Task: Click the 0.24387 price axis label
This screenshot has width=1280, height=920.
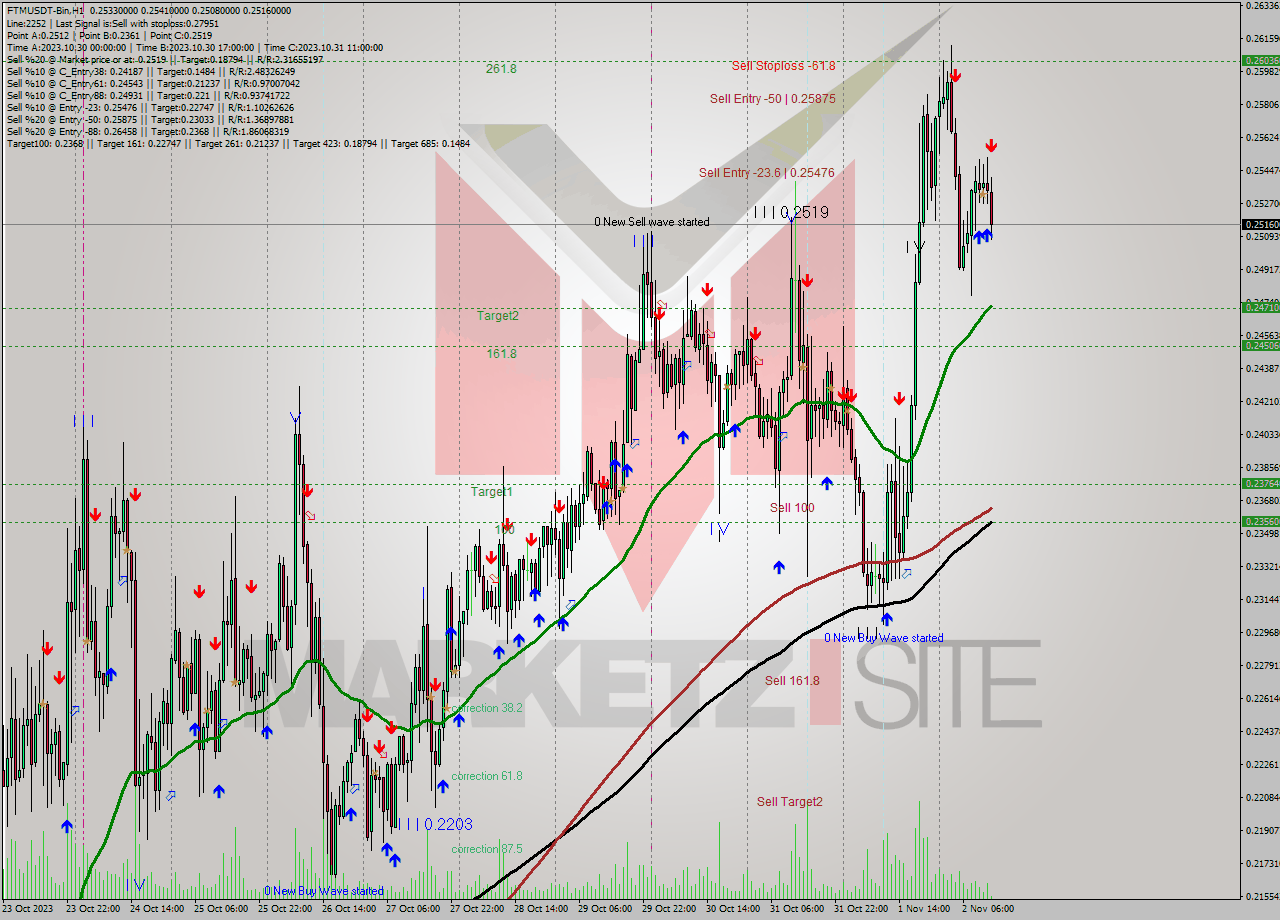Action: point(1262,368)
